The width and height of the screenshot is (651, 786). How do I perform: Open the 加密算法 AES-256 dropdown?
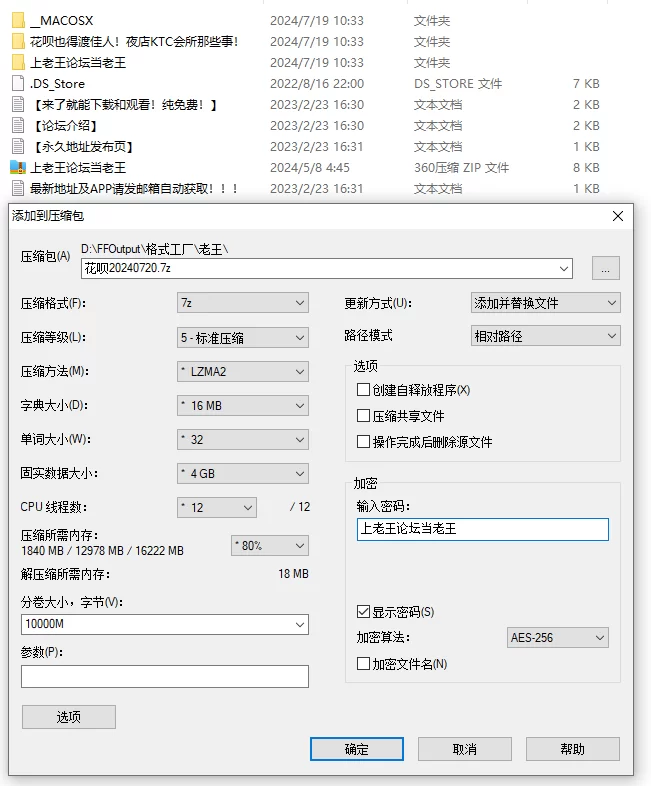point(558,638)
